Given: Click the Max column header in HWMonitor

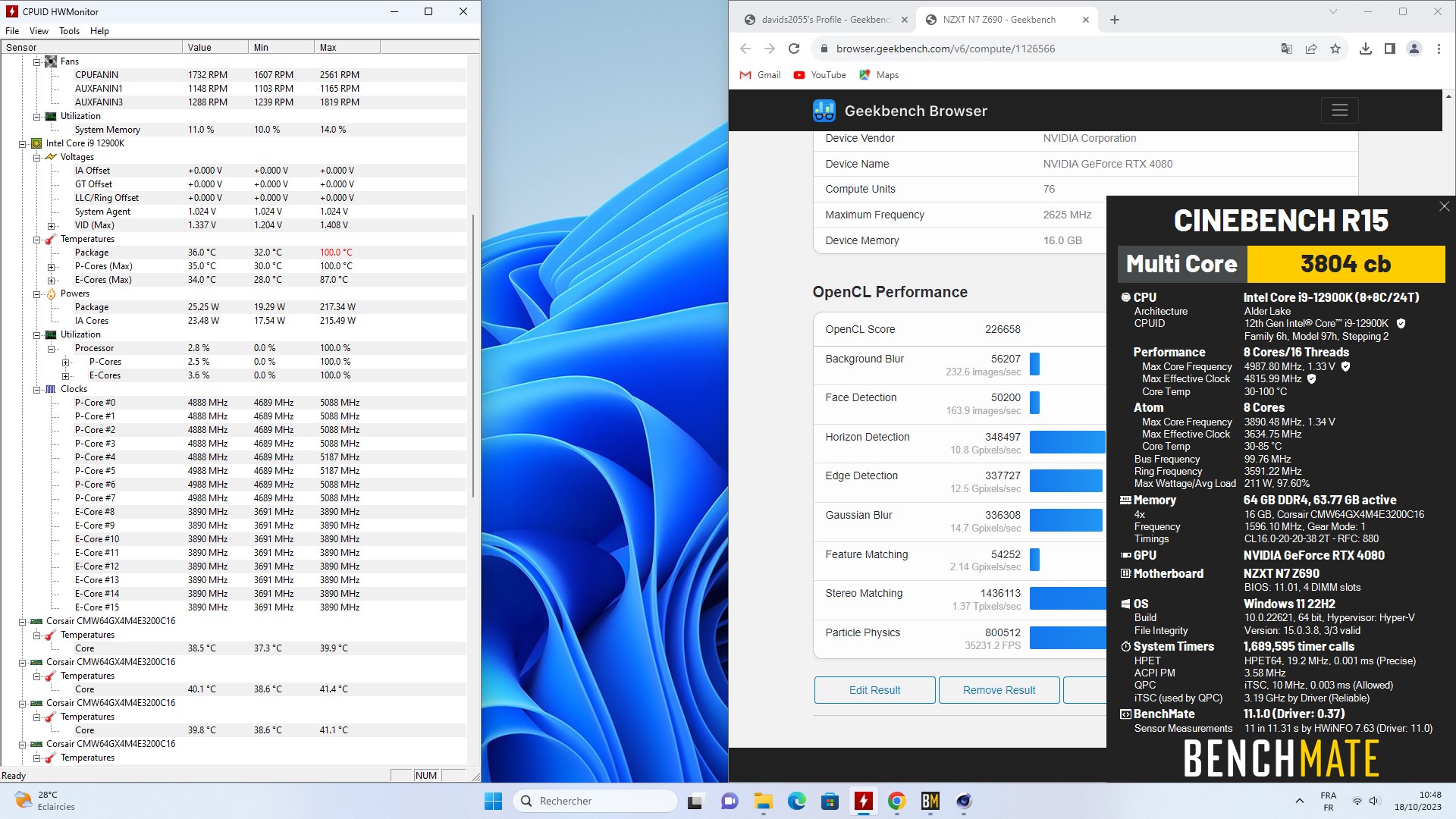Looking at the screenshot, I should [x=347, y=47].
